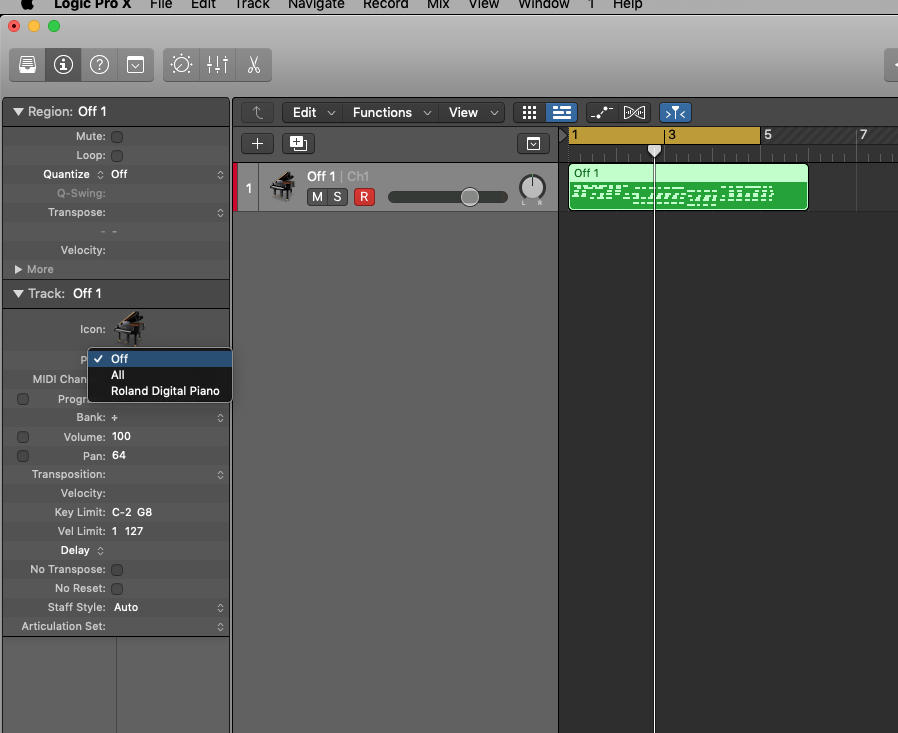Open Quick Help question mark button
Screen dimensions: 898x733
click(99, 65)
